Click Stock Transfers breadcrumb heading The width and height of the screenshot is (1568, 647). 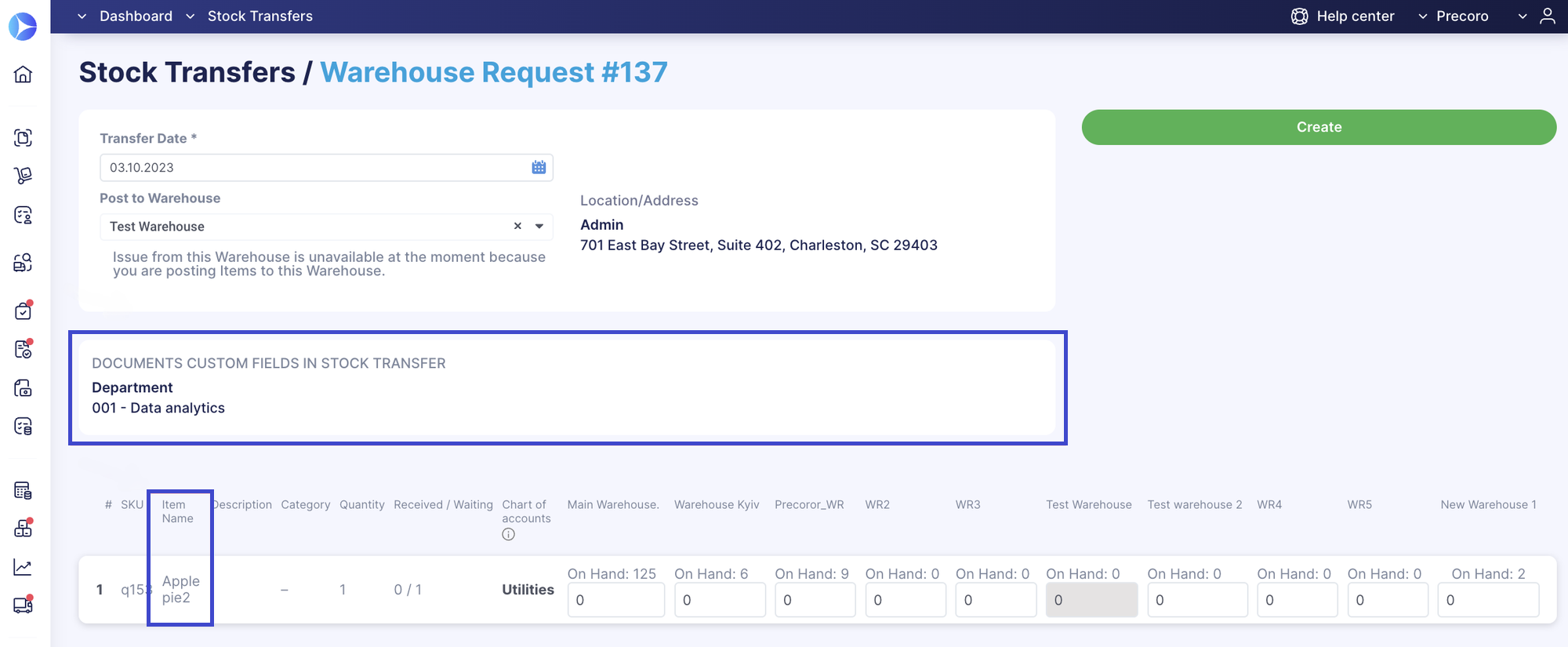tap(187, 72)
